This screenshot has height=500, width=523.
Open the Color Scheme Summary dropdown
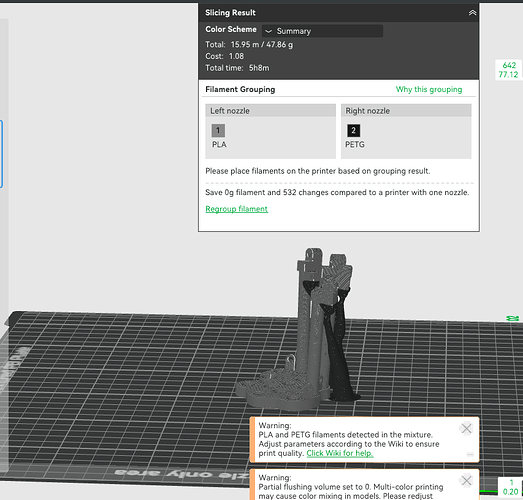322,31
